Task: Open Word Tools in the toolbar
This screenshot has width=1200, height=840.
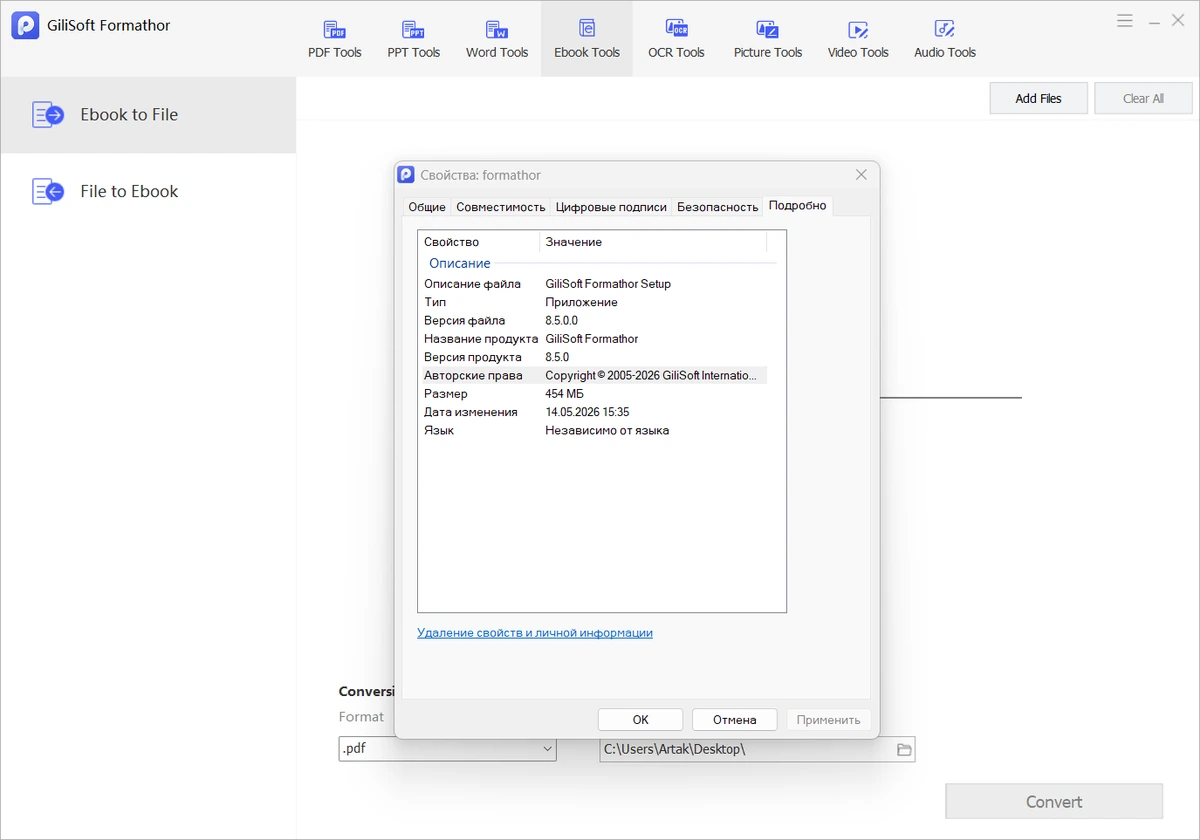Action: click(x=496, y=39)
